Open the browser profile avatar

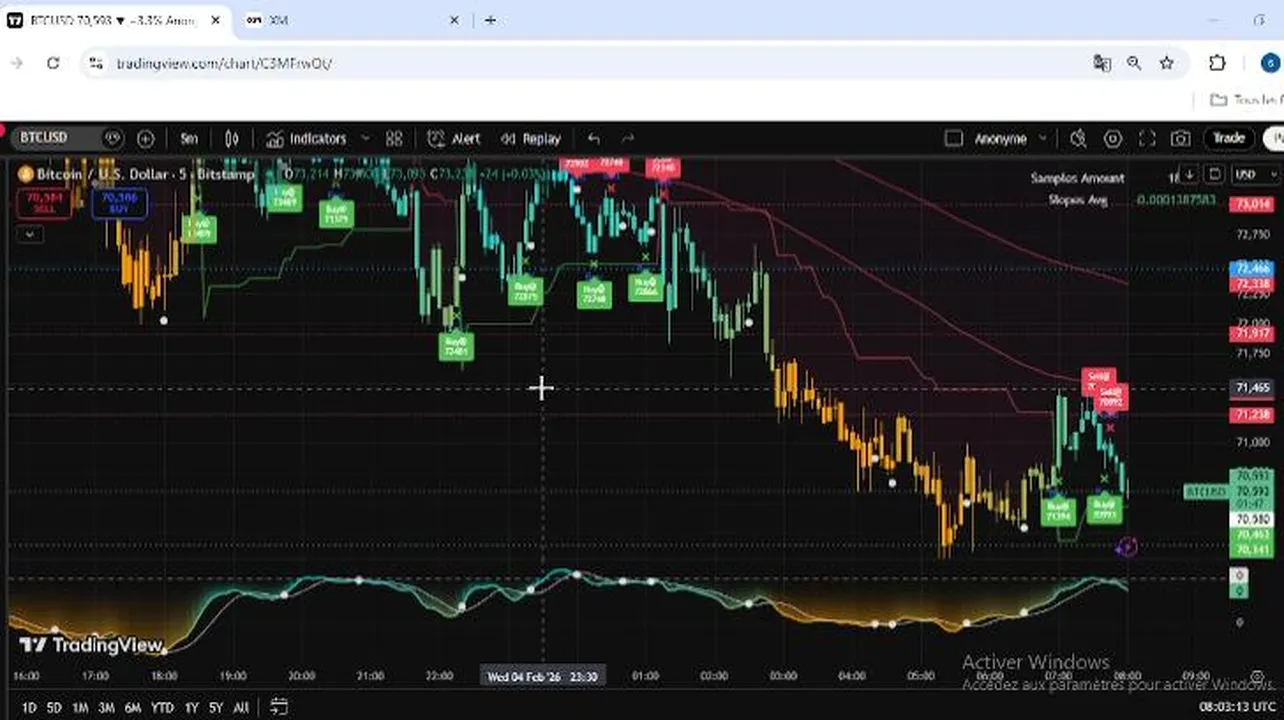[x=1270, y=63]
